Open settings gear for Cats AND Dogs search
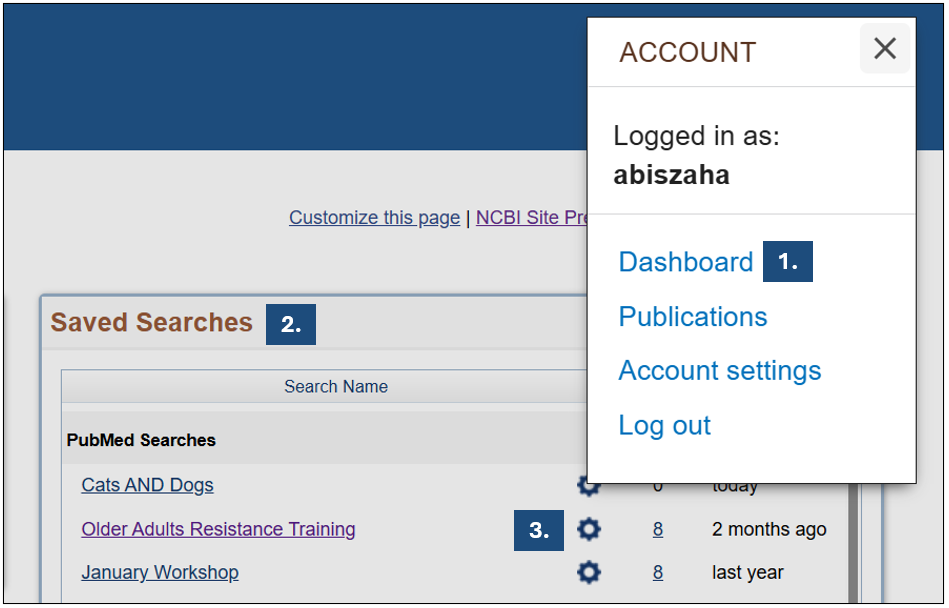949x608 pixels. 588,485
